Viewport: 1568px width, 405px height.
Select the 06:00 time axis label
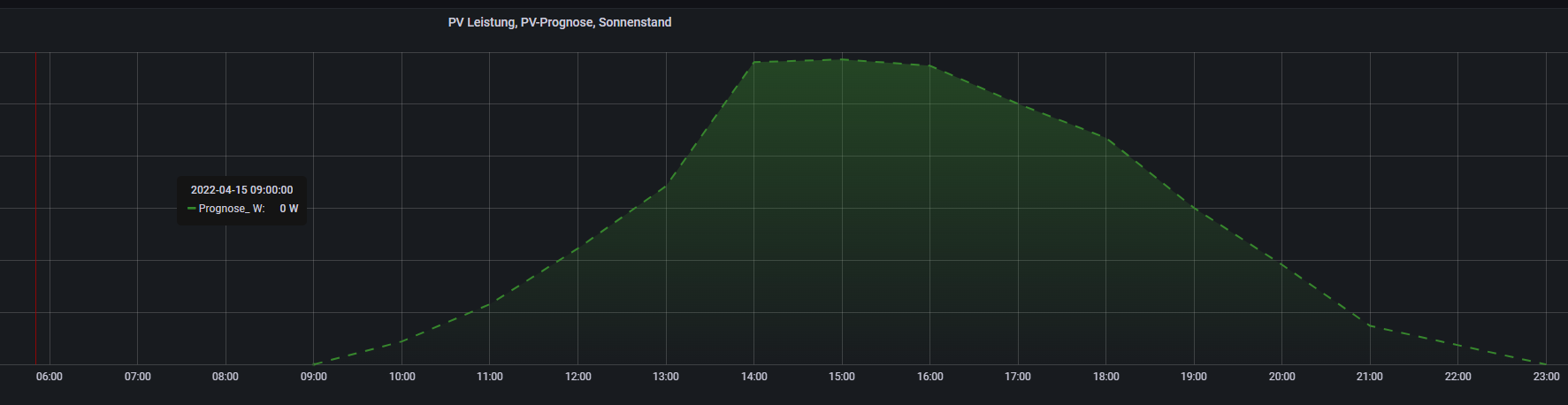[50, 377]
